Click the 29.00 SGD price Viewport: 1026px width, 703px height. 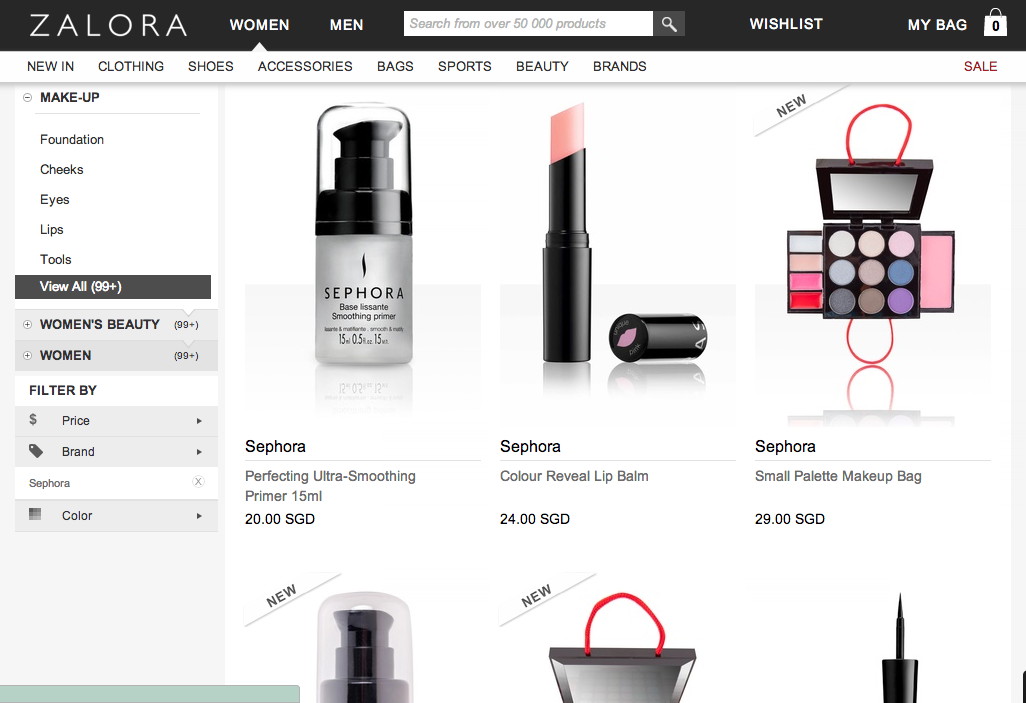[790, 519]
